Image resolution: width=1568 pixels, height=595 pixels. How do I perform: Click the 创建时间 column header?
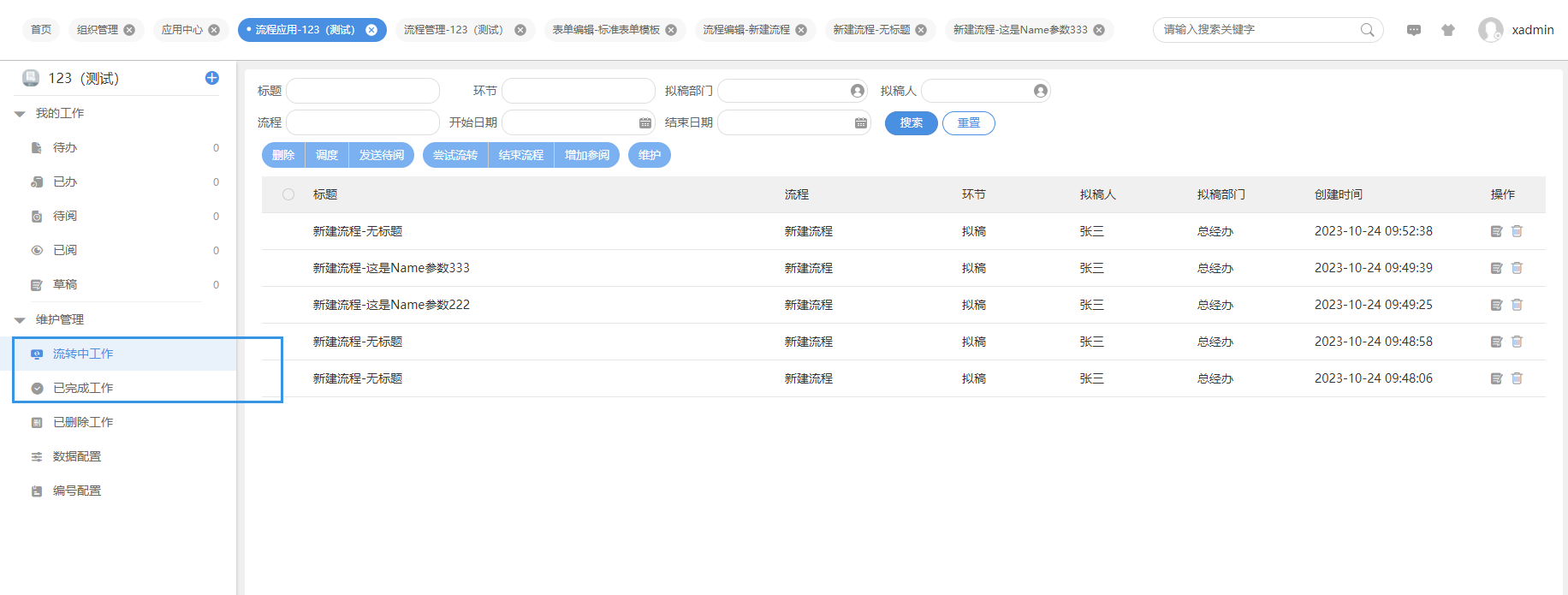click(1339, 194)
